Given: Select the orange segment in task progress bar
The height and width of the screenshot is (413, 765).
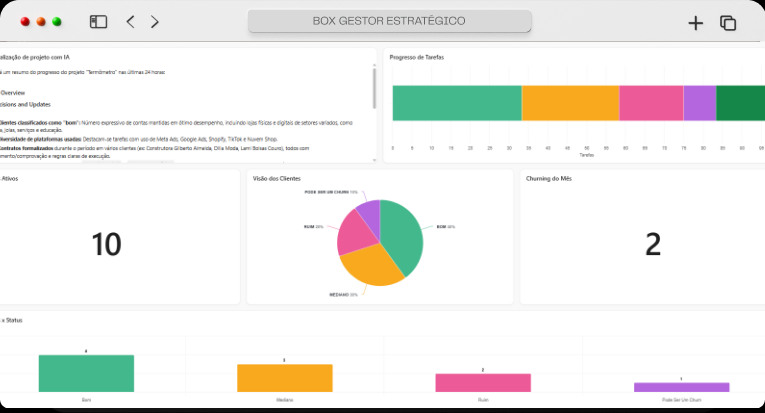Looking at the screenshot, I should pyautogui.click(x=570, y=103).
